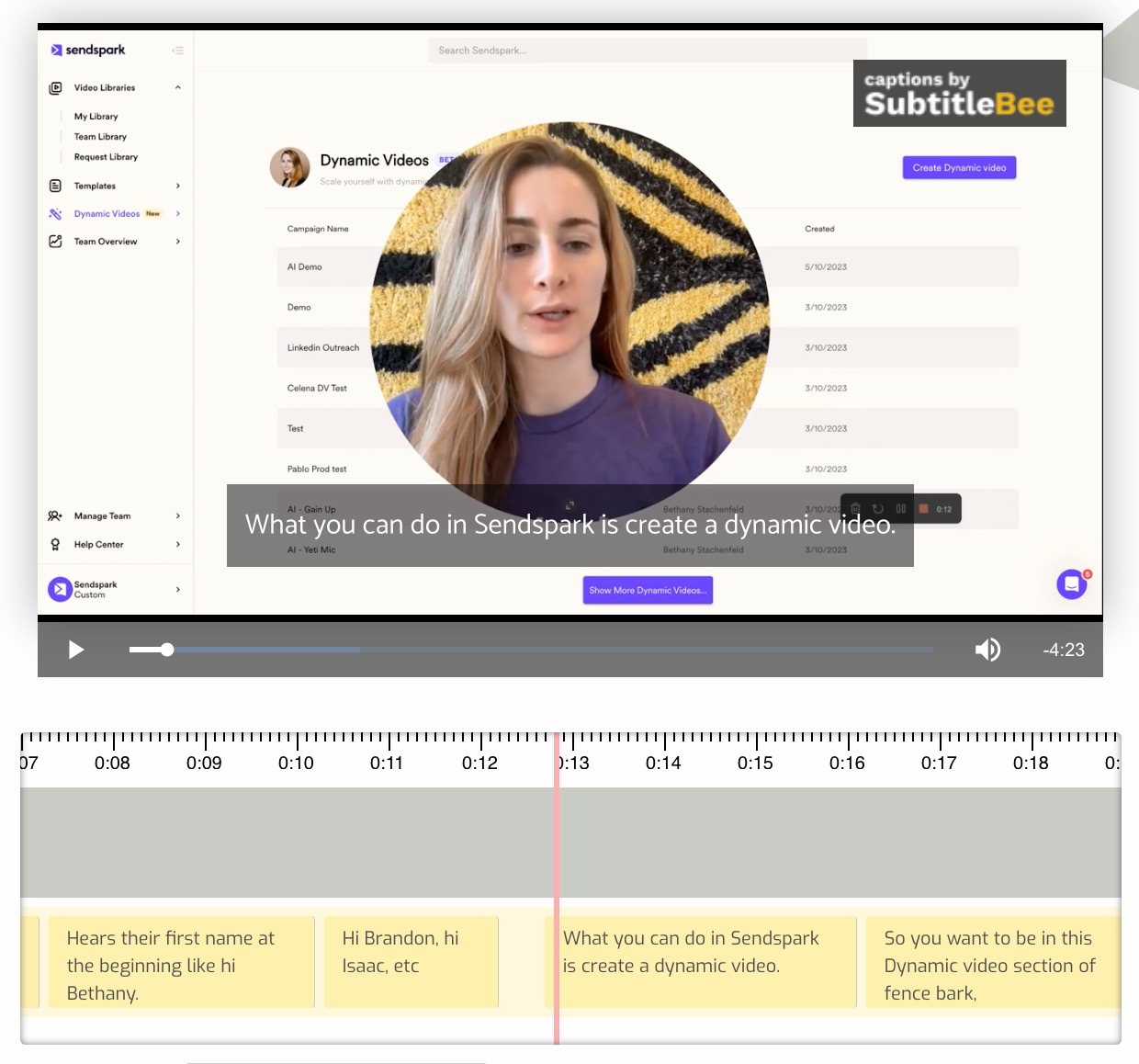
Task: Click the Sendspark Custom workspace avatar
Action: coord(60,589)
